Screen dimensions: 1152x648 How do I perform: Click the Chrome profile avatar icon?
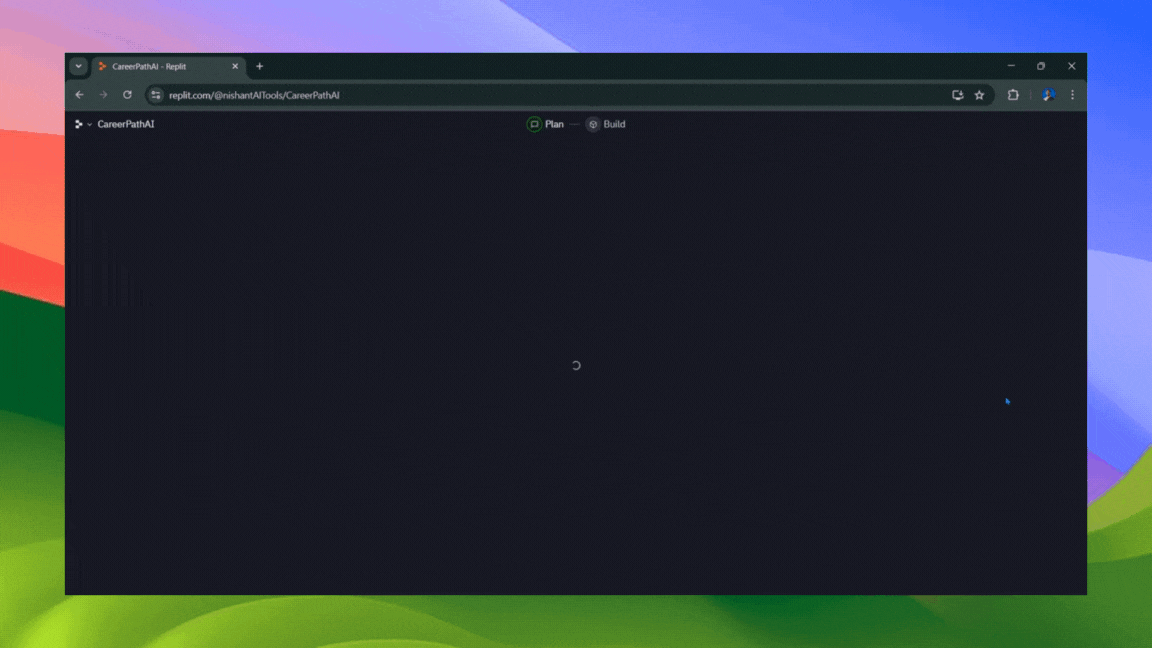[x=1048, y=95]
